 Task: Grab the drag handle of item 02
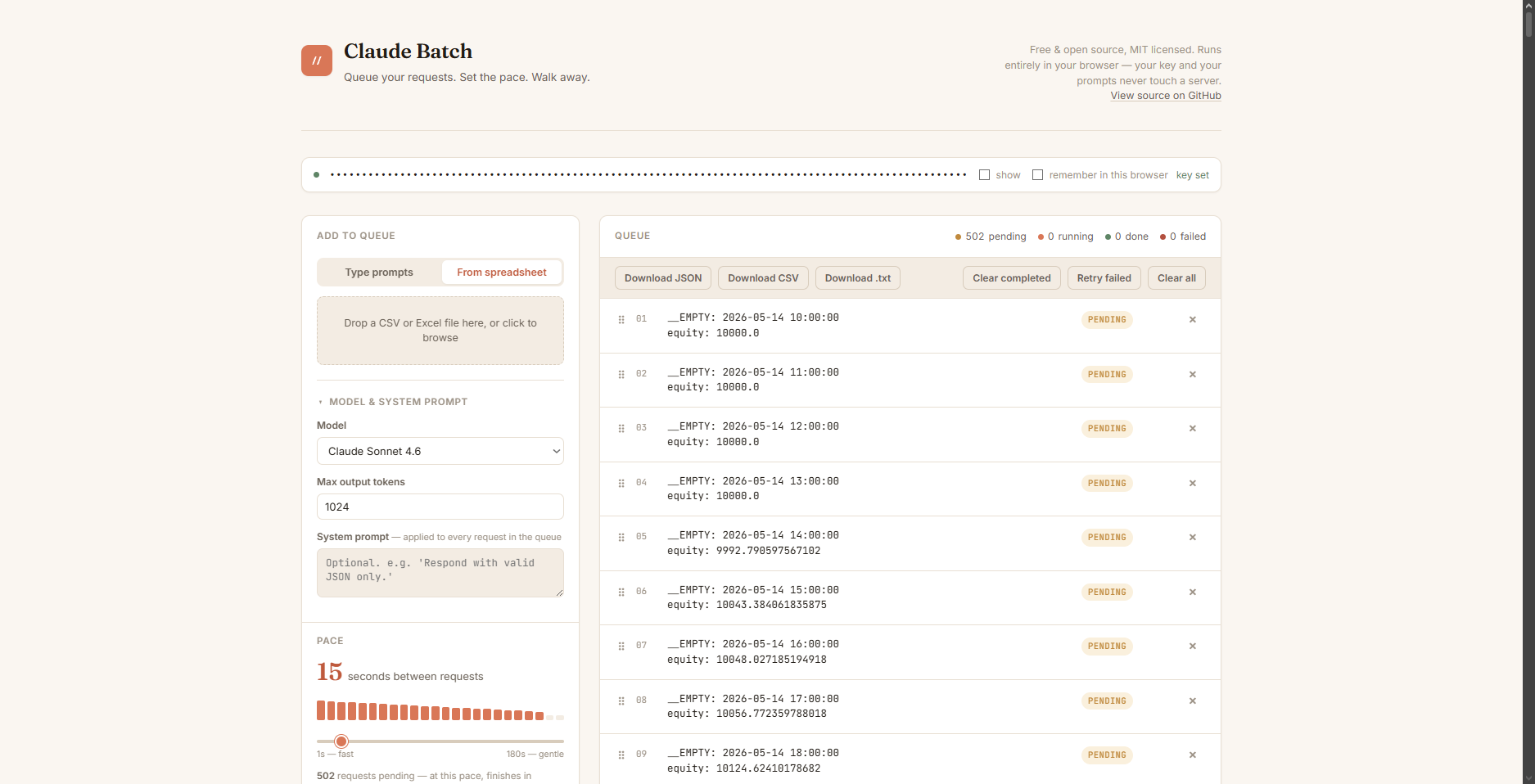point(621,375)
